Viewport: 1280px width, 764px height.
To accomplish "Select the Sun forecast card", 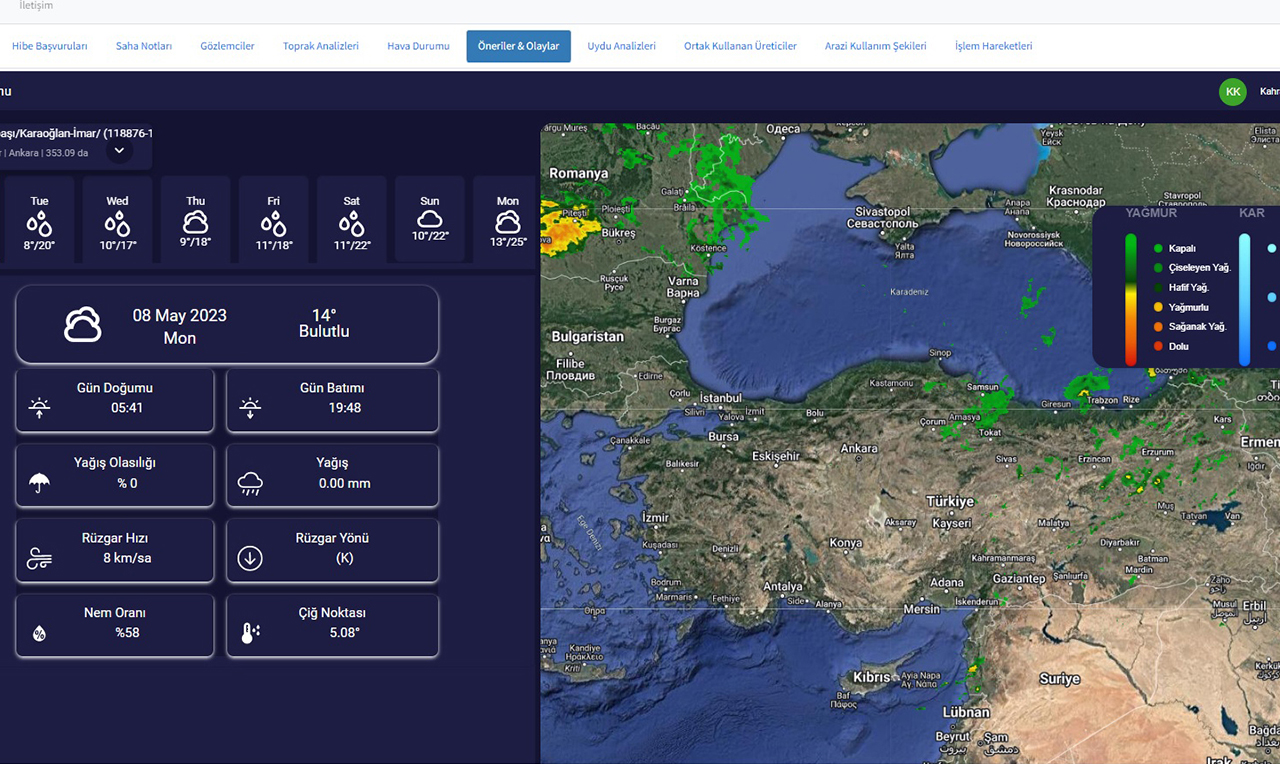I will pyautogui.click(x=429, y=220).
